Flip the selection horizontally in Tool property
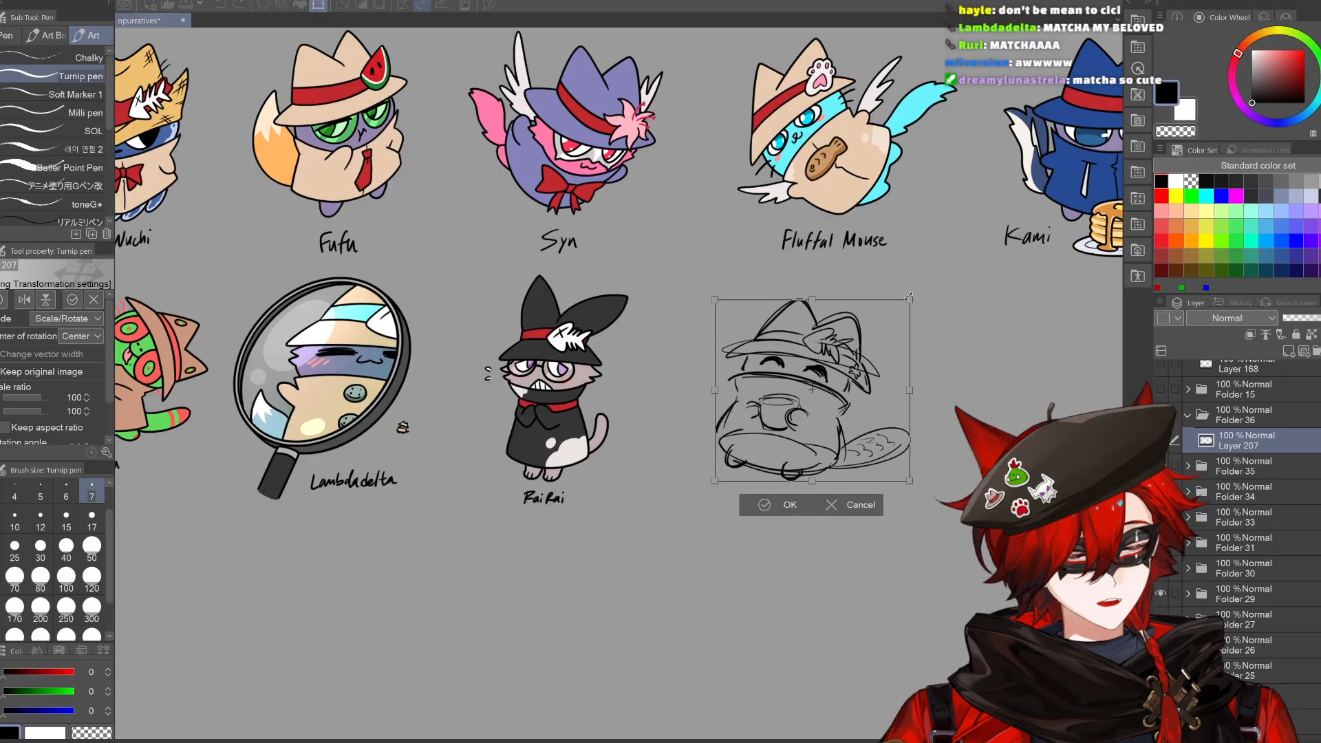 (24, 300)
